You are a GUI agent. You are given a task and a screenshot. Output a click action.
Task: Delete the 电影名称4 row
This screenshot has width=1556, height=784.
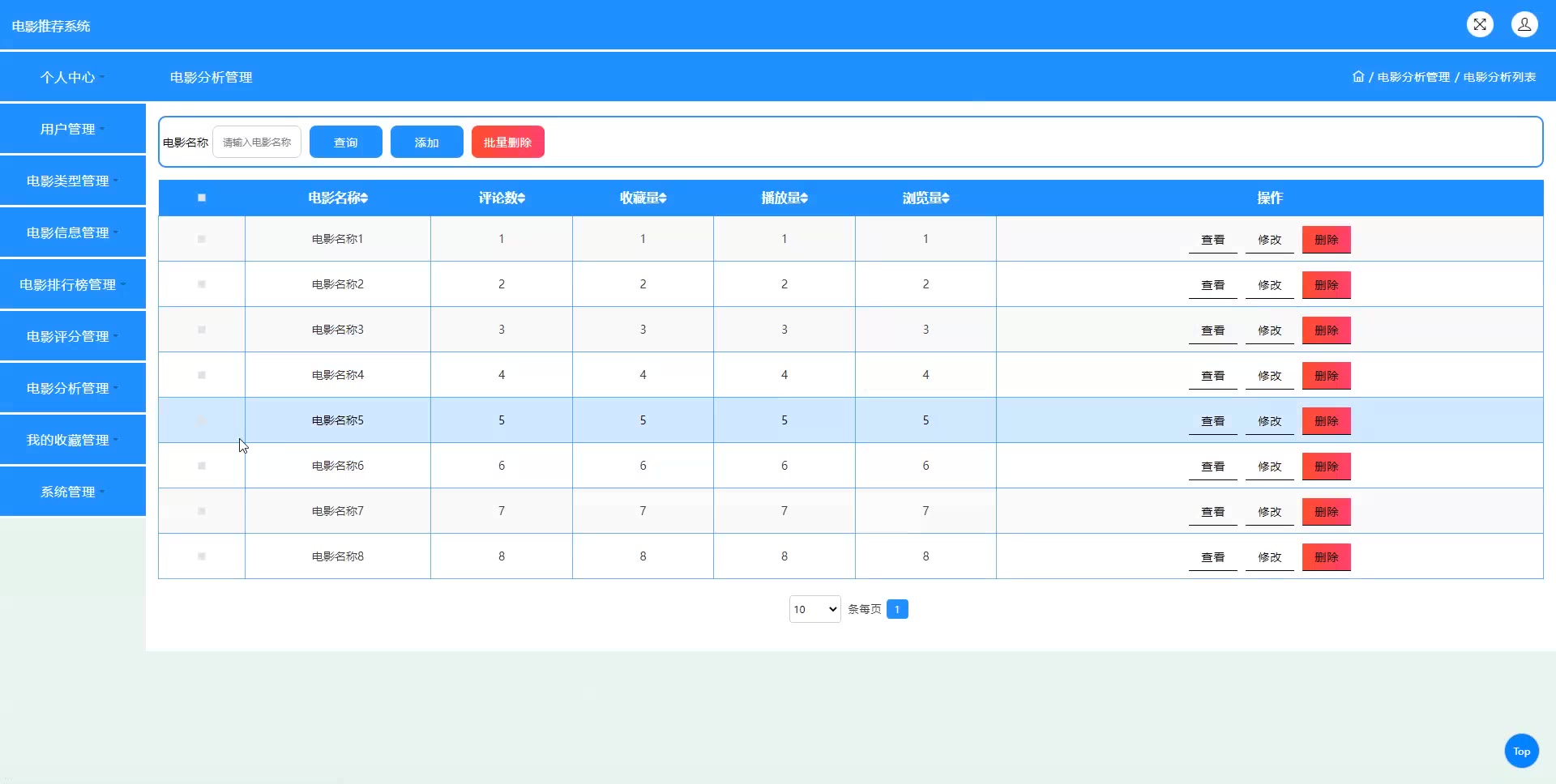[1327, 376]
